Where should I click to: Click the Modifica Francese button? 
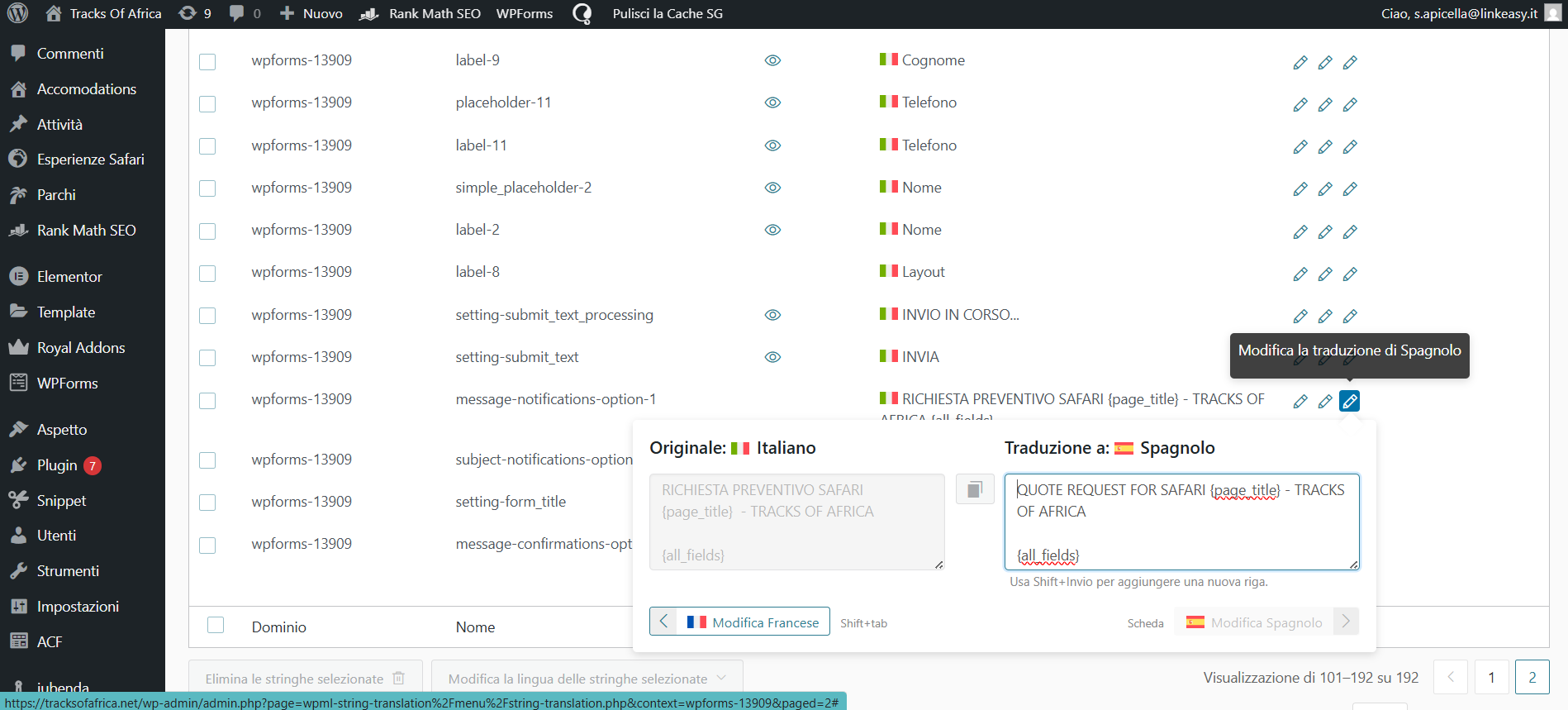(739, 622)
